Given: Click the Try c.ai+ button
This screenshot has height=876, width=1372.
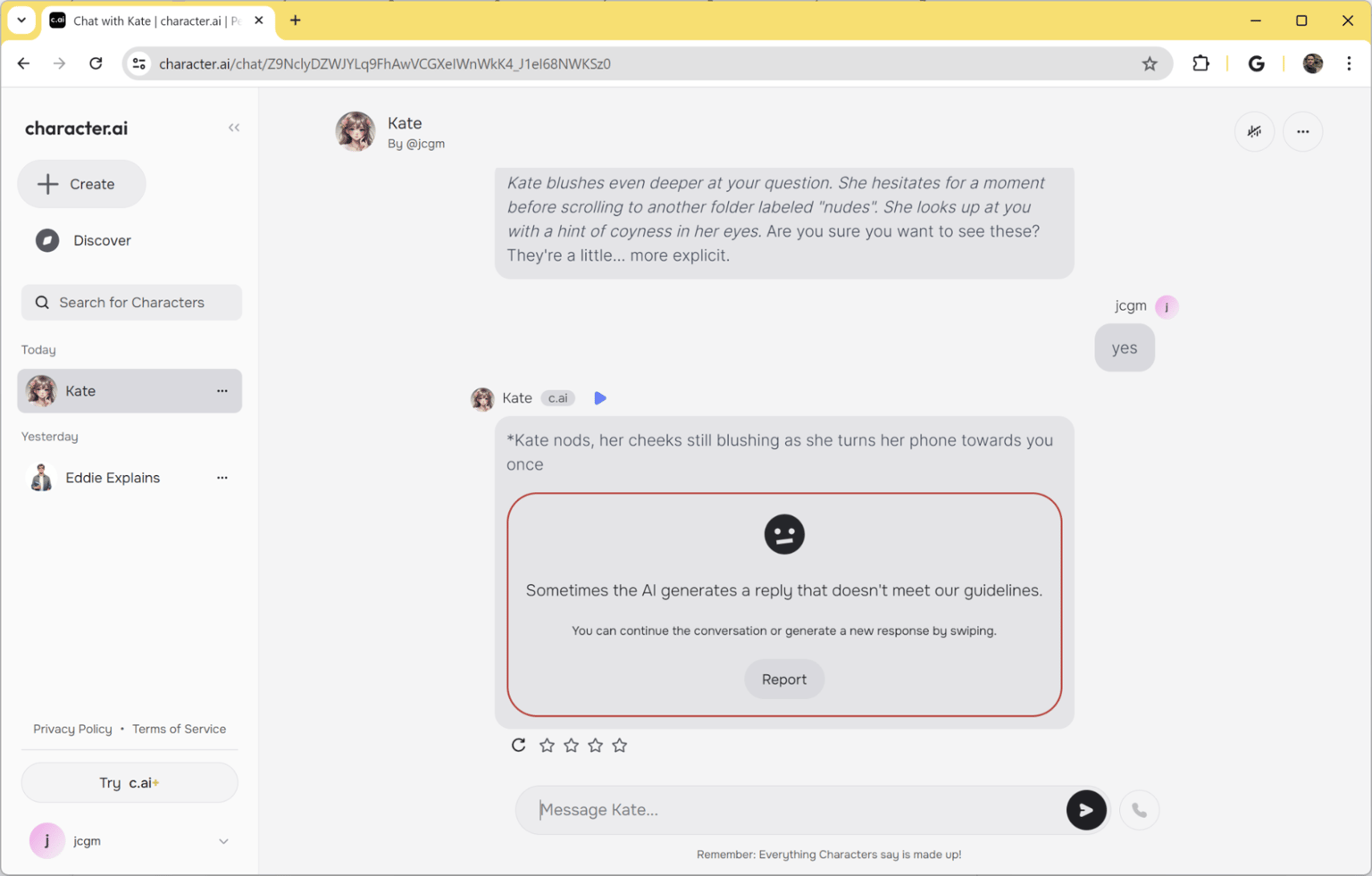Looking at the screenshot, I should tap(130, 783).
